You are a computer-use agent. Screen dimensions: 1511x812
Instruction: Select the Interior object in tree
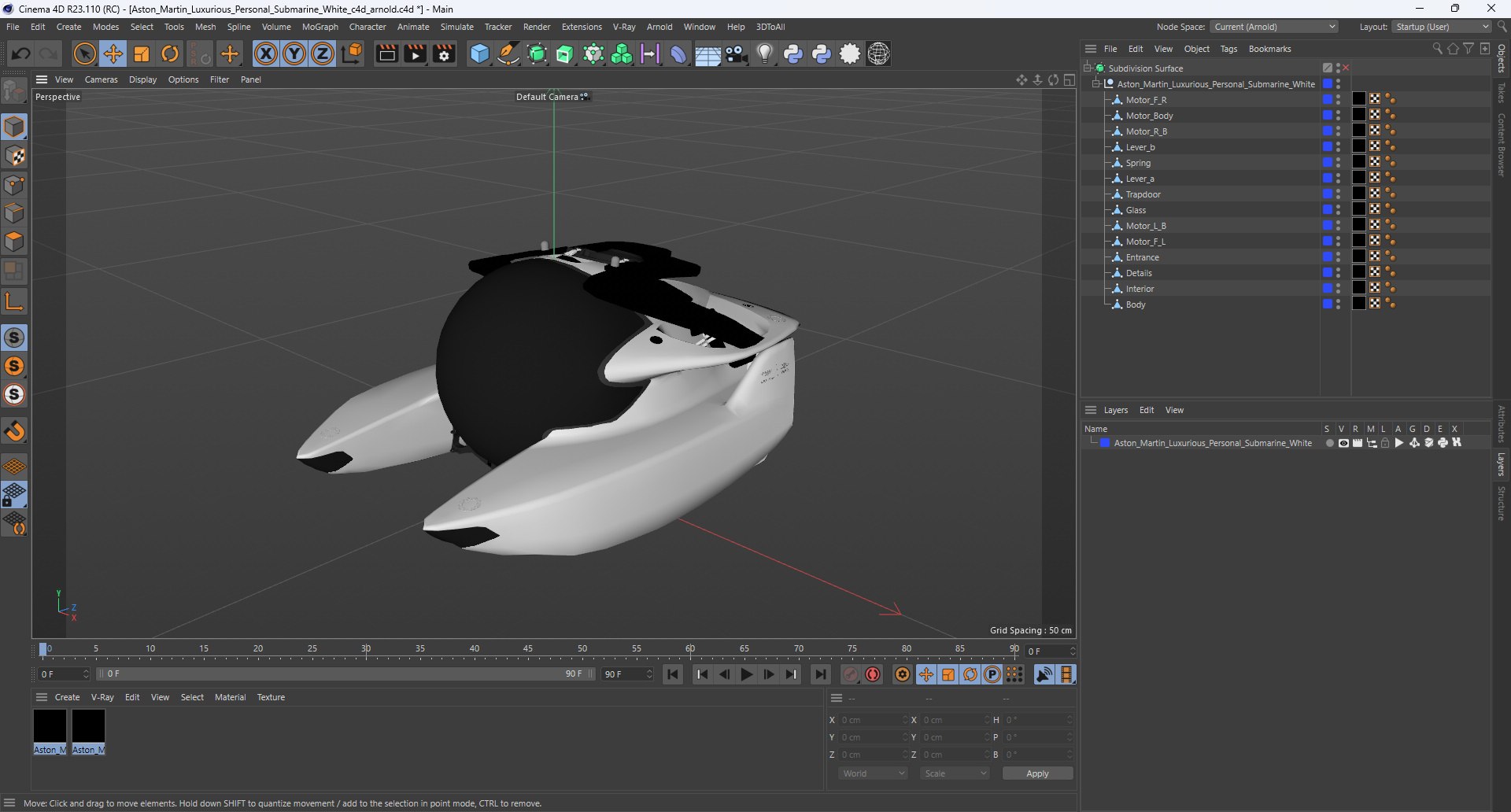(1140, 289)
